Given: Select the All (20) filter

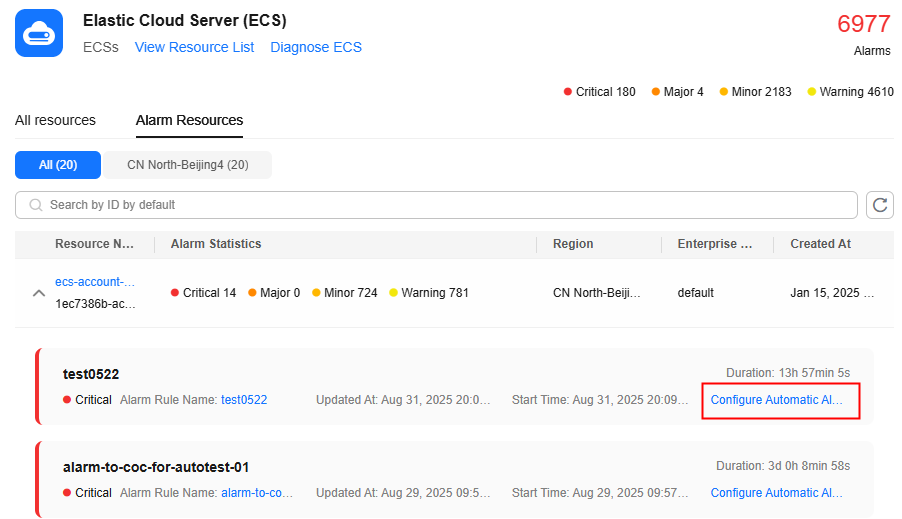Looking at the screenshot, I should (x=58, y=164).
